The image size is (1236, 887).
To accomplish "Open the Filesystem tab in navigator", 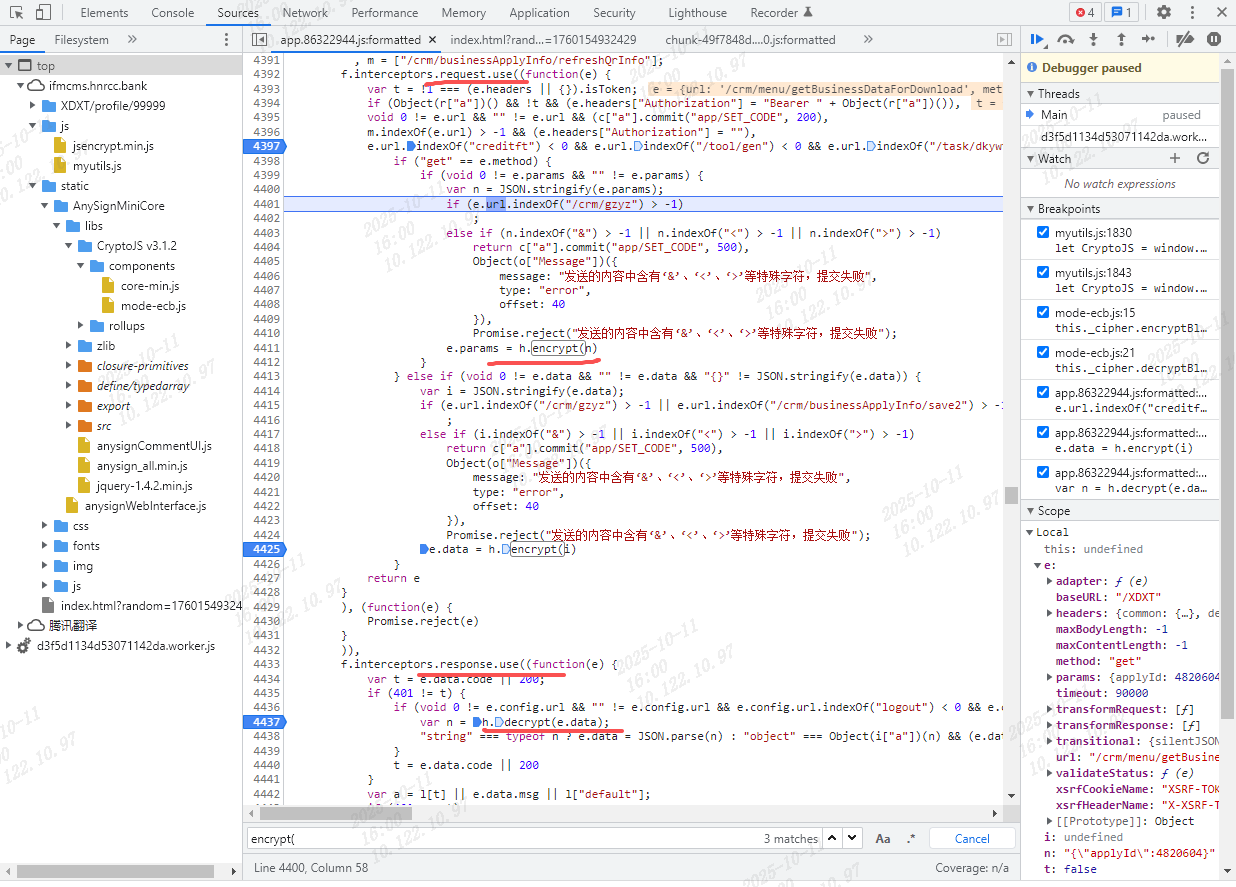I will point(81,40).
